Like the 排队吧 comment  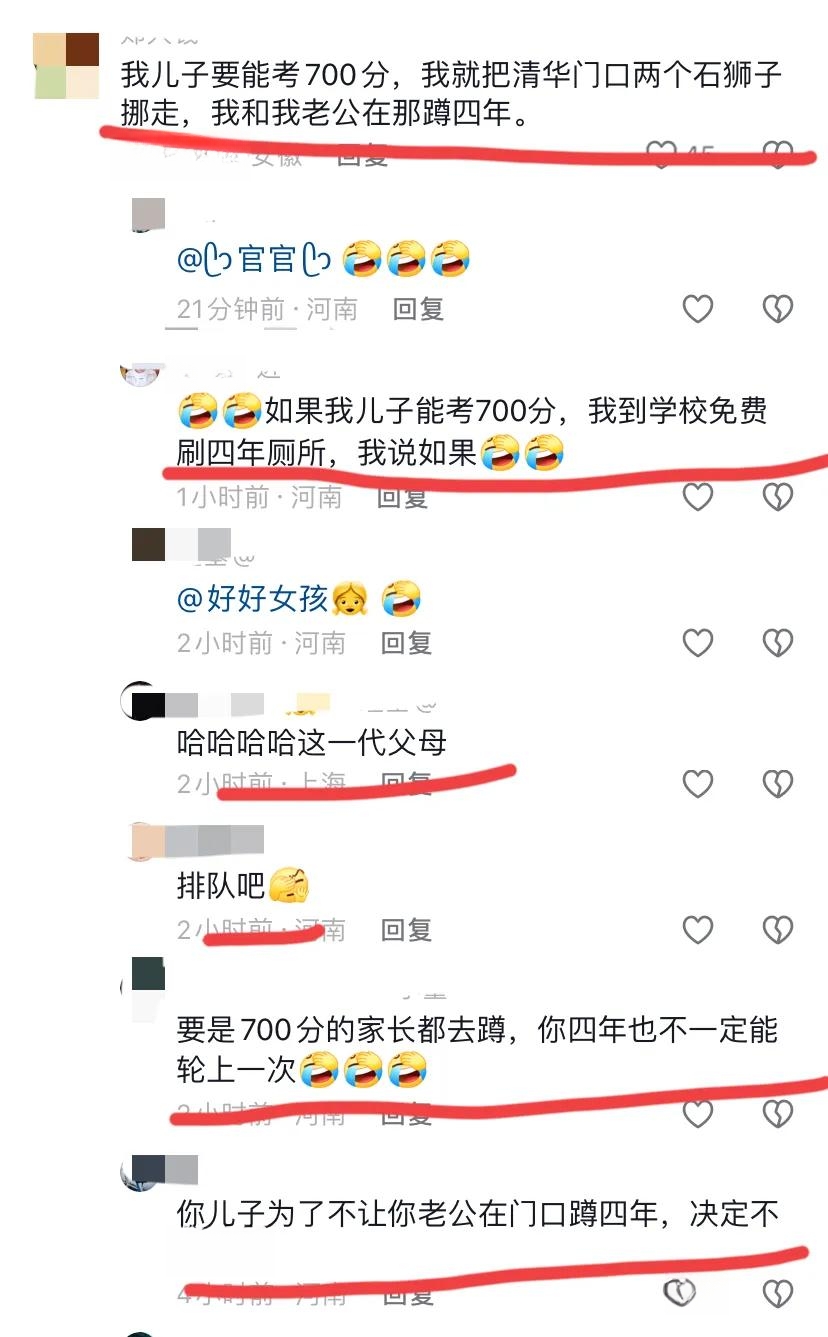coord(697,930)
